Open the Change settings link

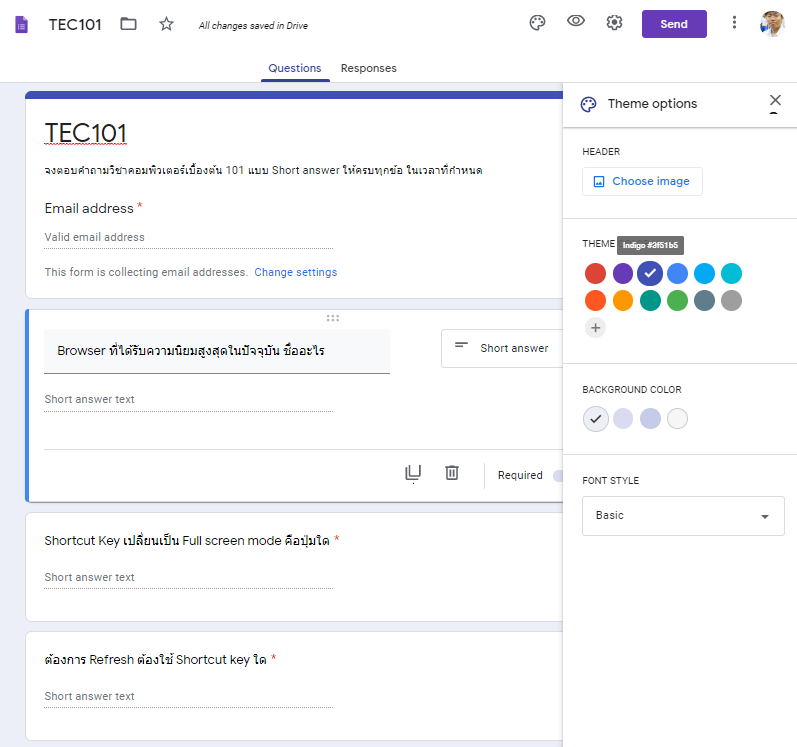click(295, 272)
